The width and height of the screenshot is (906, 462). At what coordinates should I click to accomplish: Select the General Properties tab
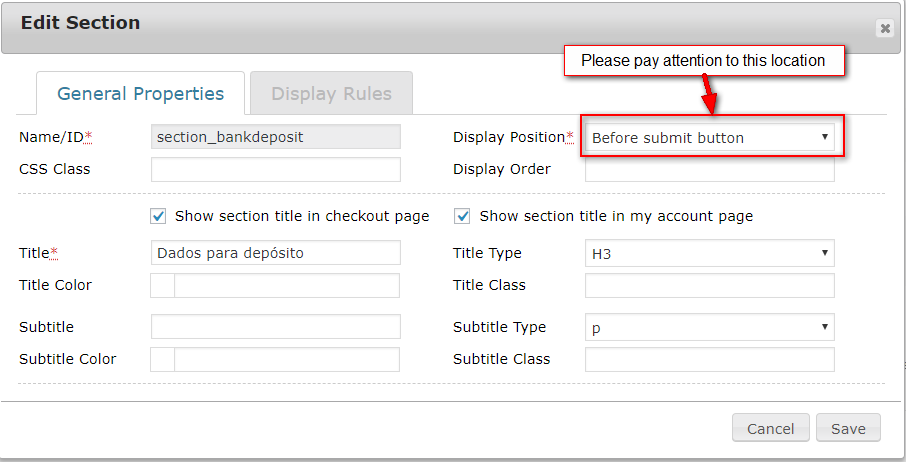click(140, 94)
